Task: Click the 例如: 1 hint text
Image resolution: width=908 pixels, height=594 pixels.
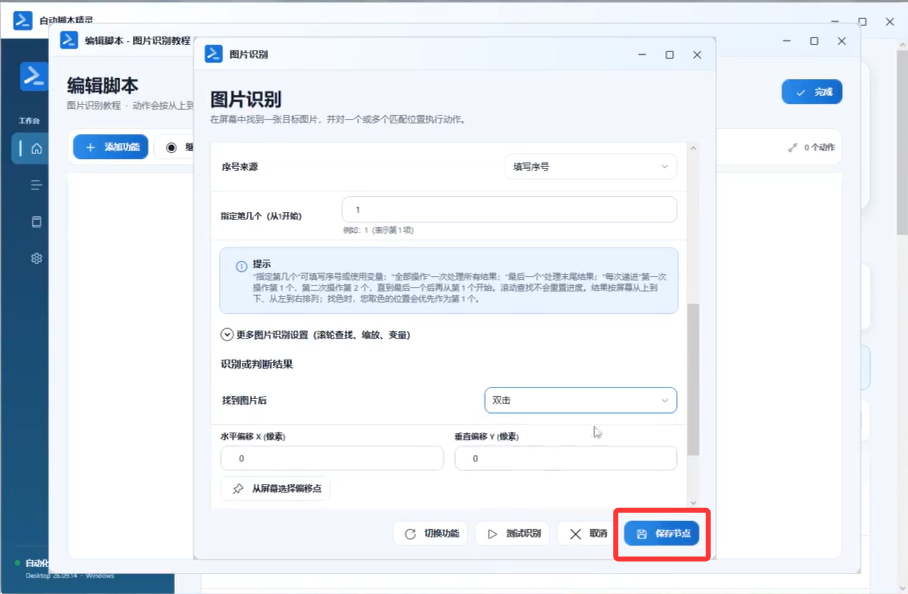Action: point(378,230)
